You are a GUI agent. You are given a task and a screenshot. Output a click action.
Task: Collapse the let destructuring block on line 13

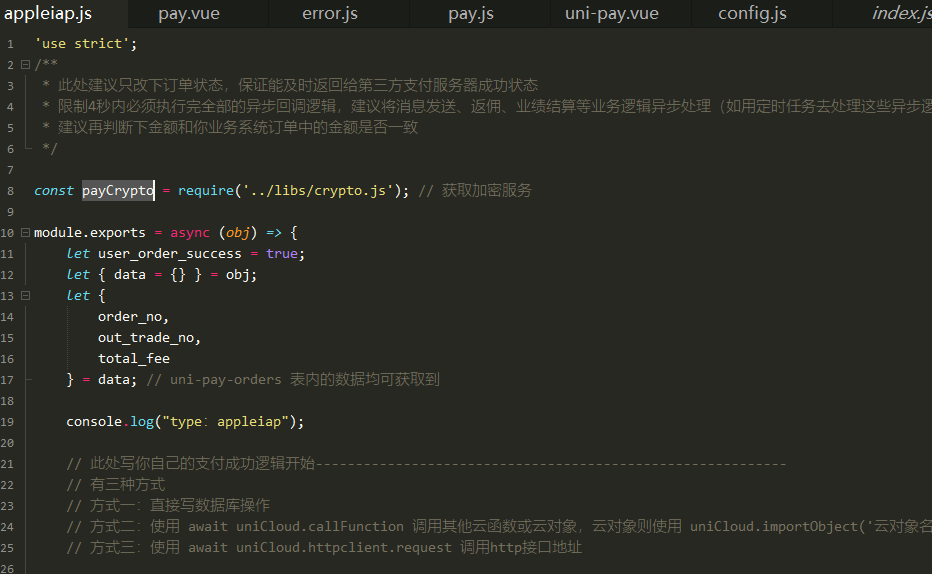(25, 295)
